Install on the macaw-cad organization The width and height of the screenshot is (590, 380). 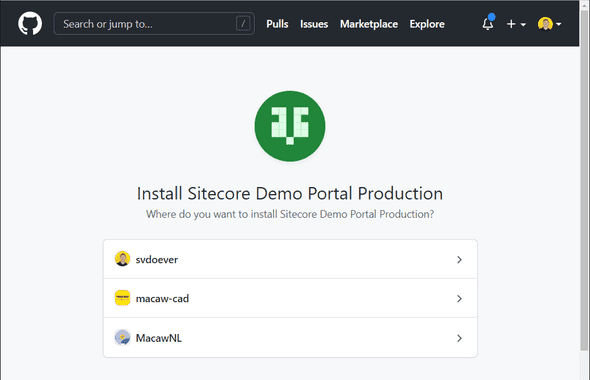[x=290, y=298]
